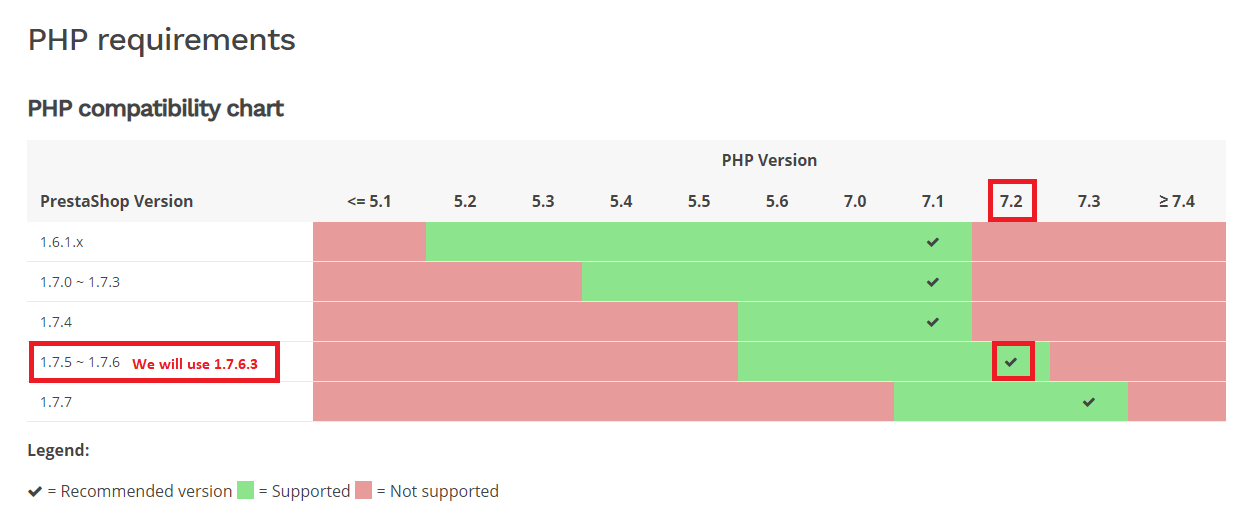Click the <= 5.1 column header
1260x518 pixels.
coord(369,201)
